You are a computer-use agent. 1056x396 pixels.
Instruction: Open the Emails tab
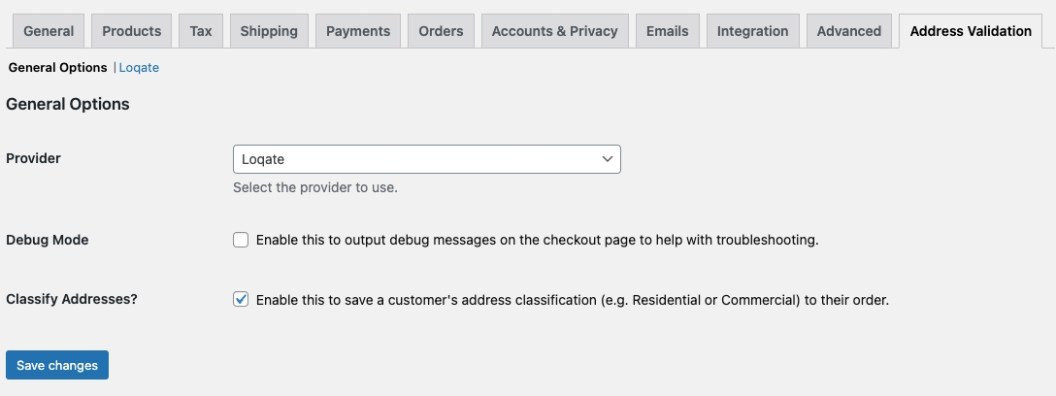coord(667,31)
